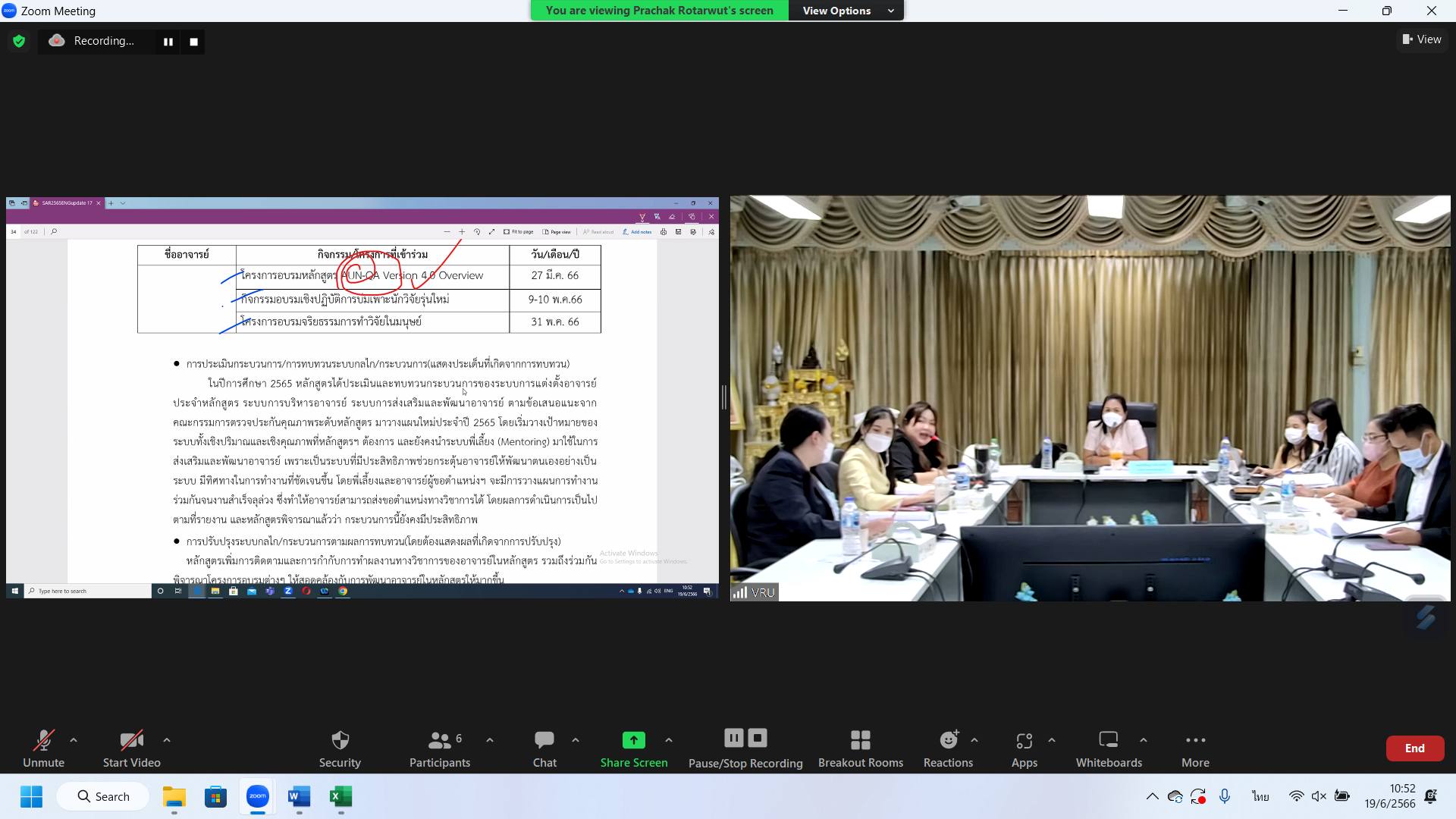This screenshot has width=1456, height=819.
Task: Click the encryption shield icon at top left
Action: 19,41
